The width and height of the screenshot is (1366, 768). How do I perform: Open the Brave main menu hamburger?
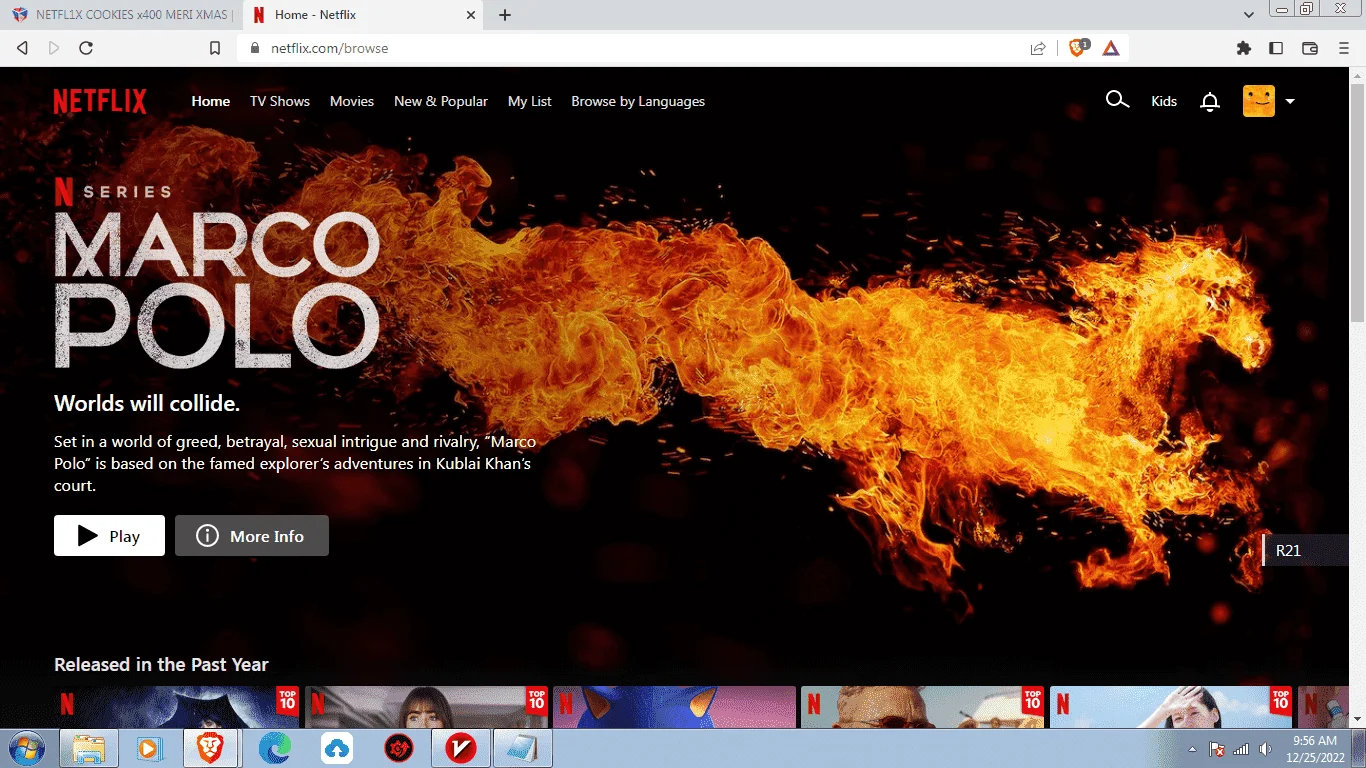(1344, 48)
